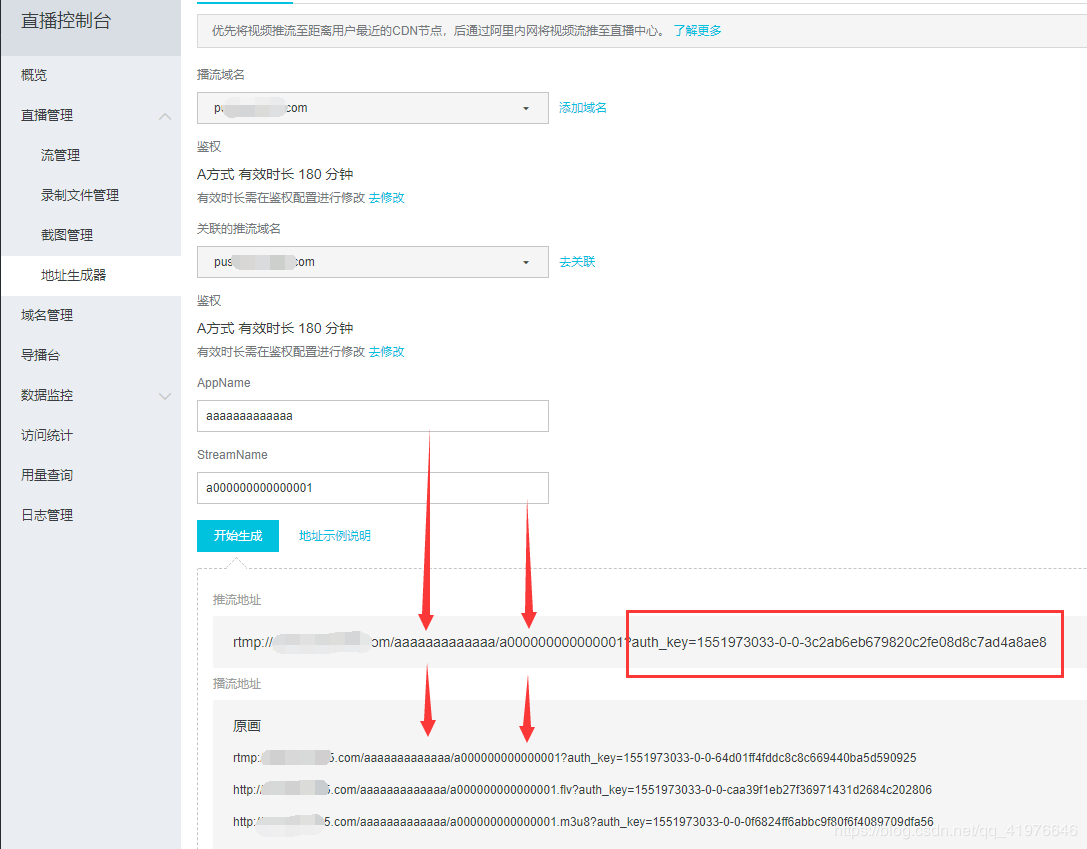Open 概览 in the sidebar
Screen dimensions: 1087x849
point(34,75)
